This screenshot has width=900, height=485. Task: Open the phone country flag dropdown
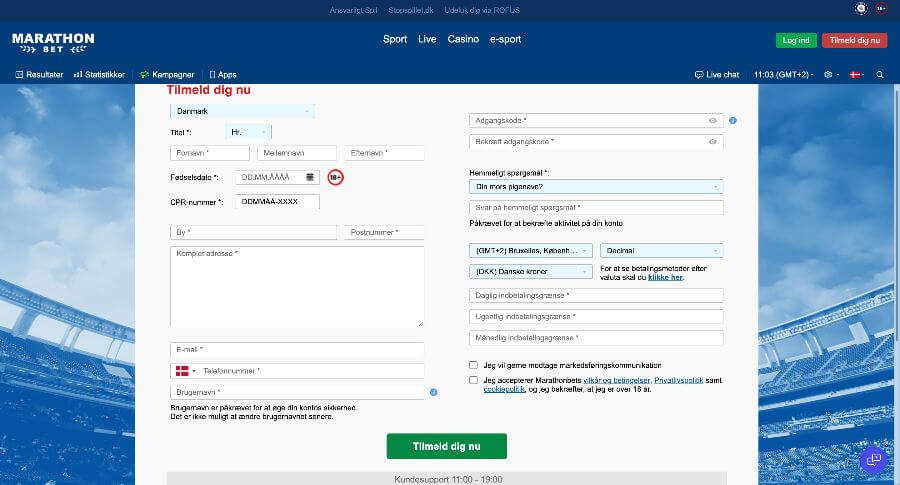185,371
